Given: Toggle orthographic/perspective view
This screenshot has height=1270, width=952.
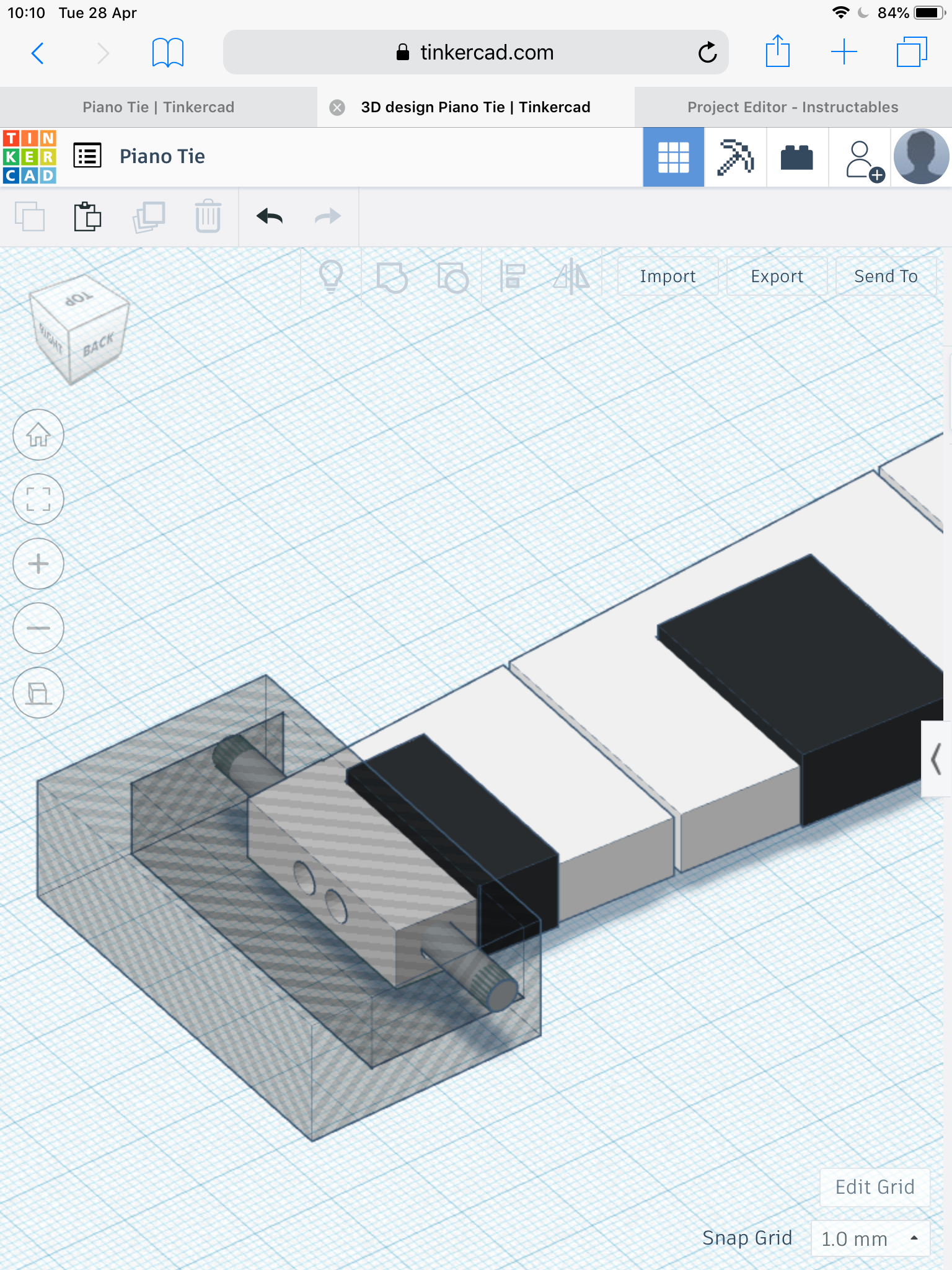Looking at the screenshot, I should [x=38, y=693].
